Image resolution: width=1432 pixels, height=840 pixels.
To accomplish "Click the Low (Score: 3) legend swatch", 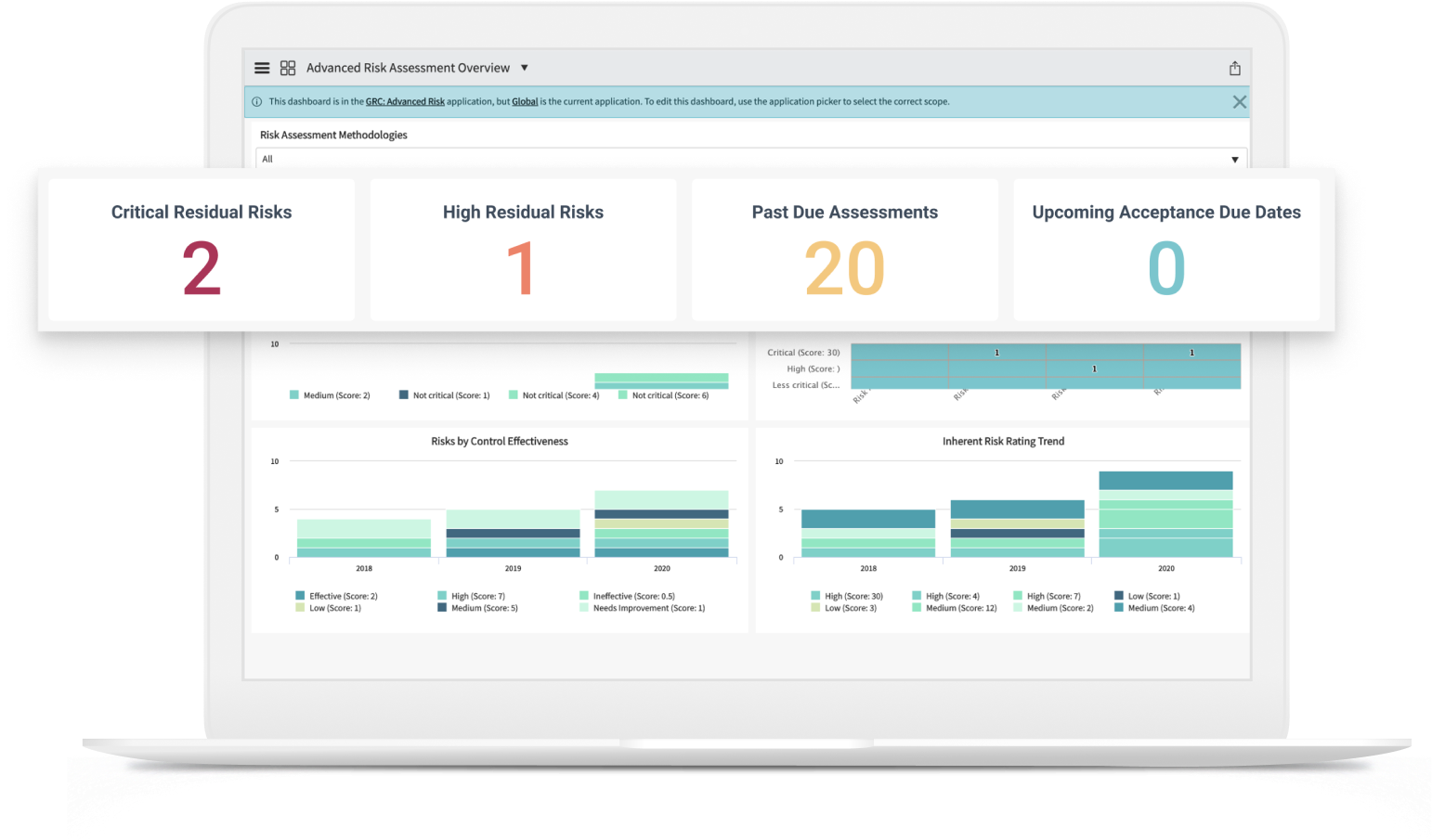I will (815, 608).
